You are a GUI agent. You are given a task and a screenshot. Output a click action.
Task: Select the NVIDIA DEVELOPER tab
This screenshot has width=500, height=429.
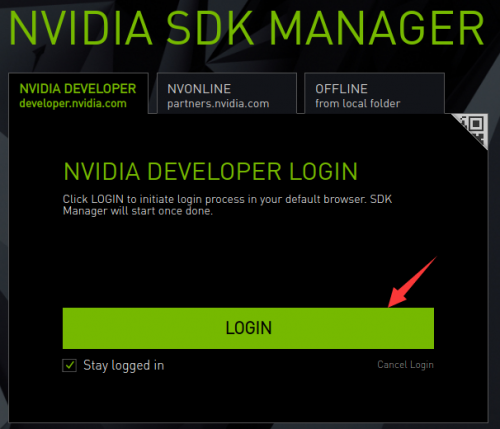78,94
